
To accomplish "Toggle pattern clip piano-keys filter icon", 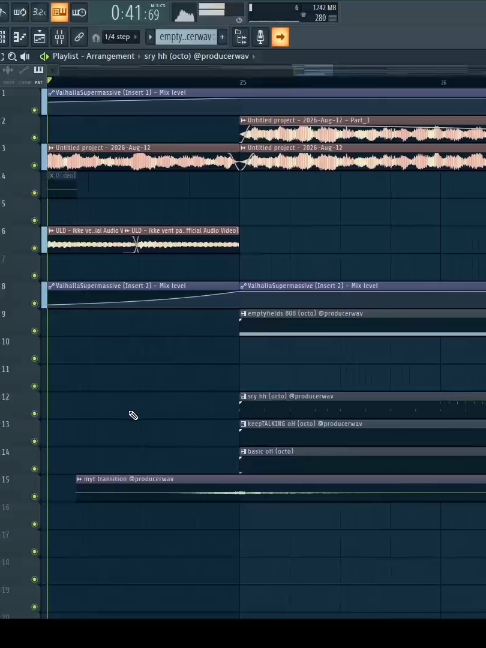I will tap(38, 70).
